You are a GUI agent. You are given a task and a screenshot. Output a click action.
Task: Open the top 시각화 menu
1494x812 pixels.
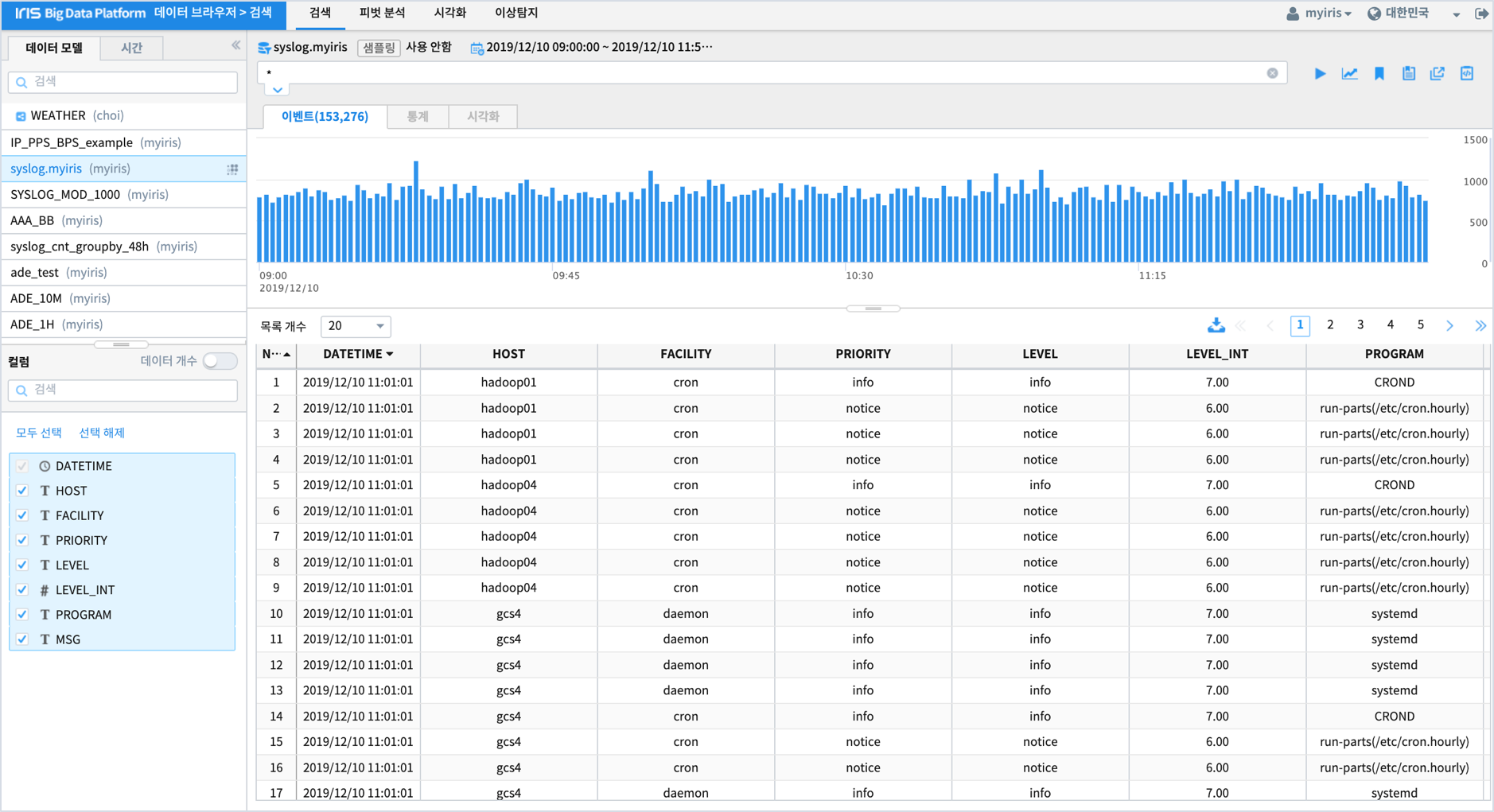450,14
